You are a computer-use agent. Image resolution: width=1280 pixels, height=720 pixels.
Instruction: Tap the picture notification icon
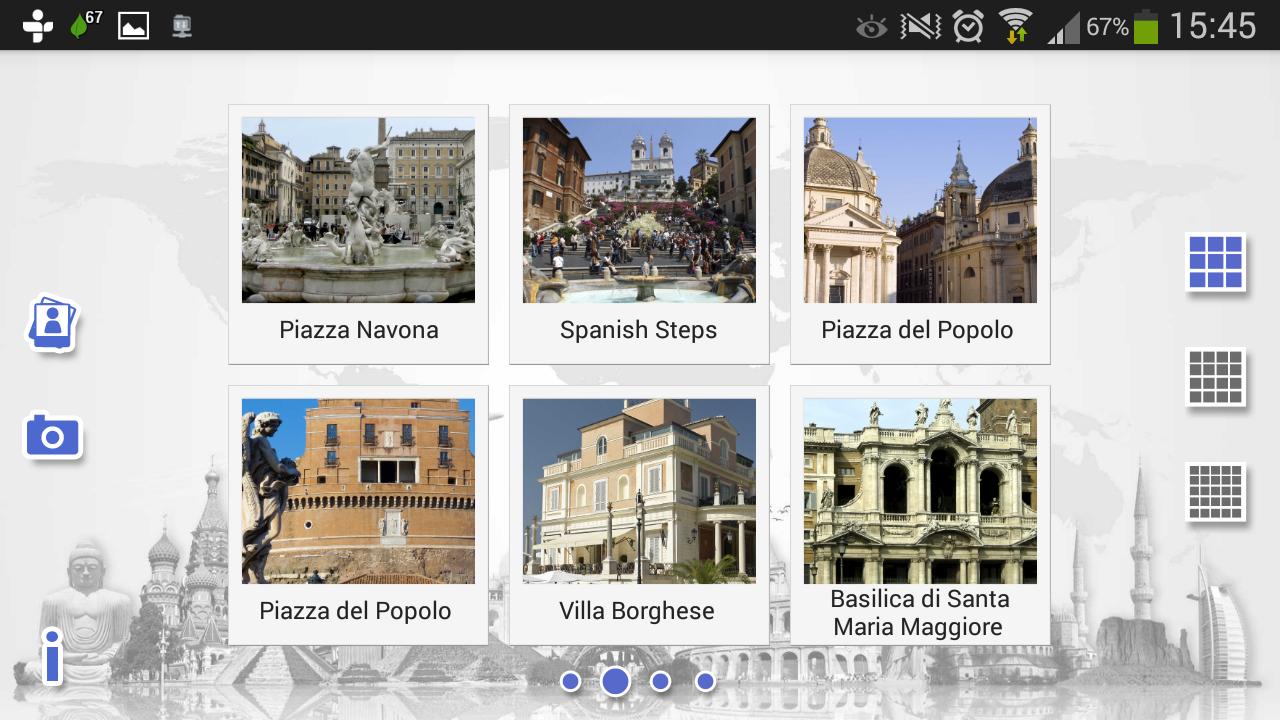coord(134,26)
